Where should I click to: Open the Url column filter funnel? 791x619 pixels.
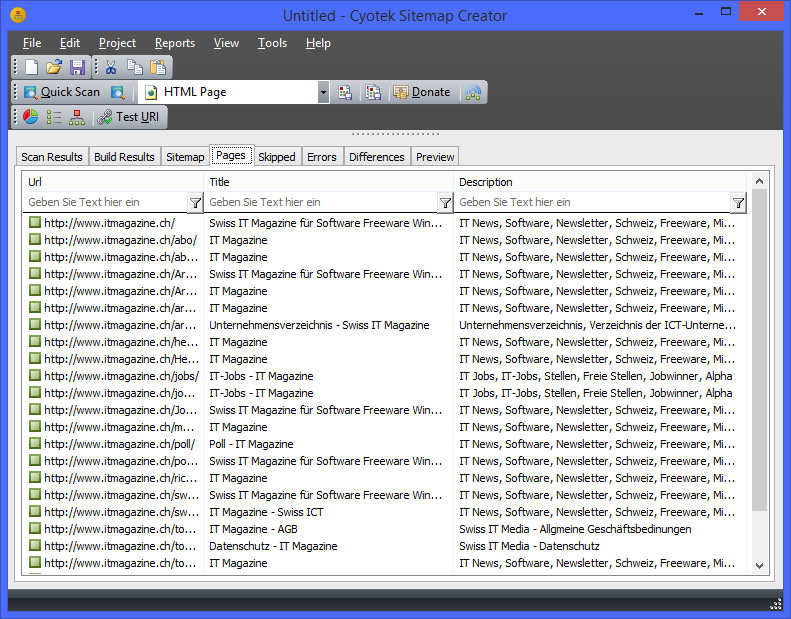coord(195,203)
